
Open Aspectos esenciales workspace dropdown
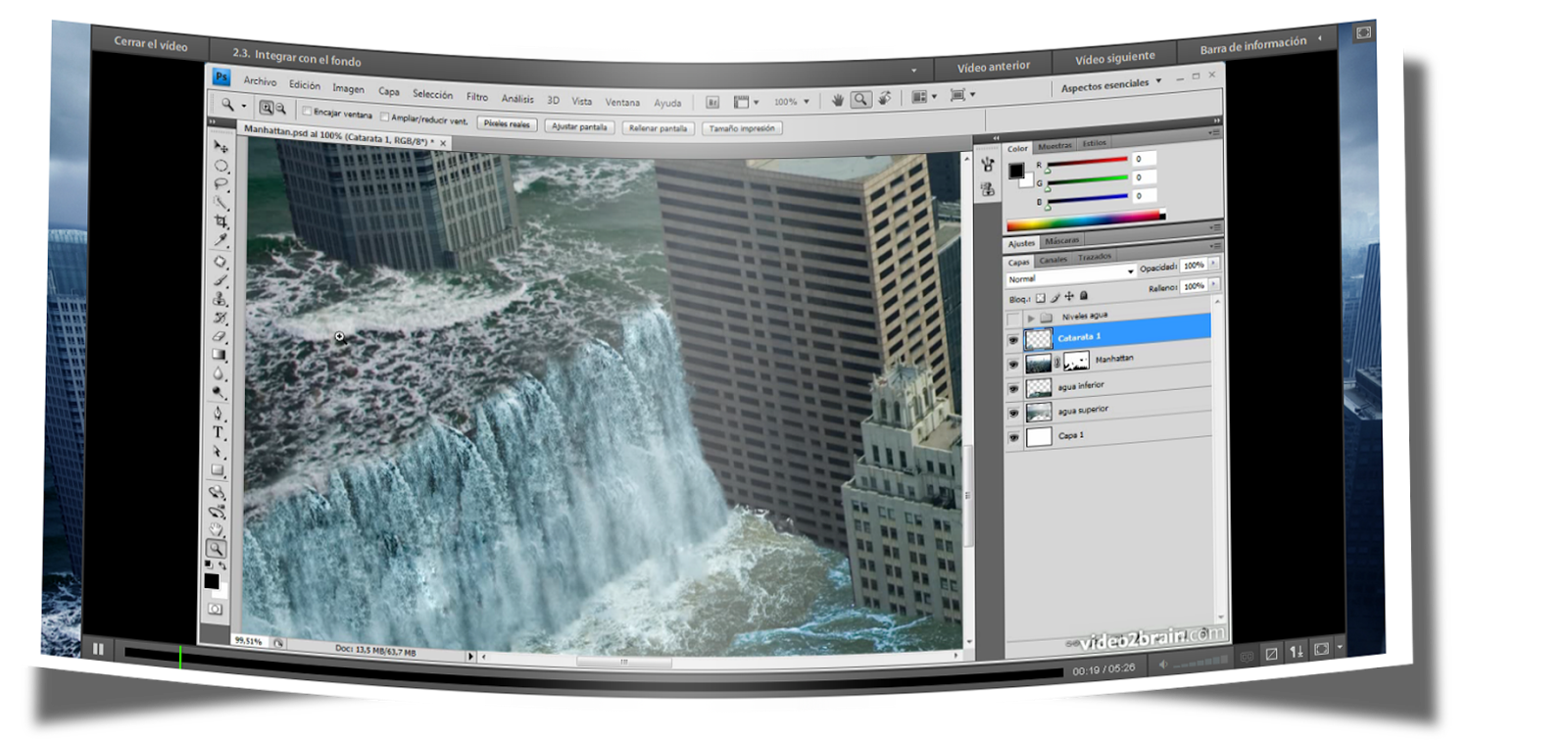click(1110, 85)
